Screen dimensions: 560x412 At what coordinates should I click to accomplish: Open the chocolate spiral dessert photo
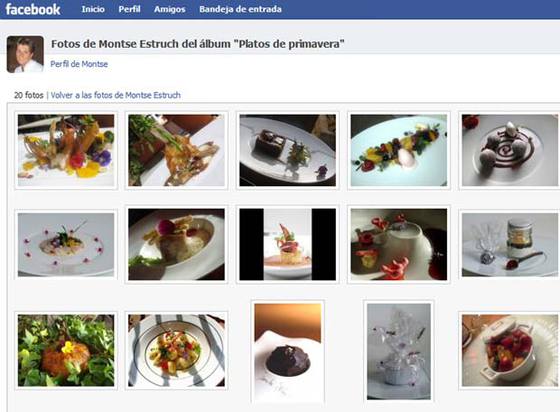tap(510, 150)
